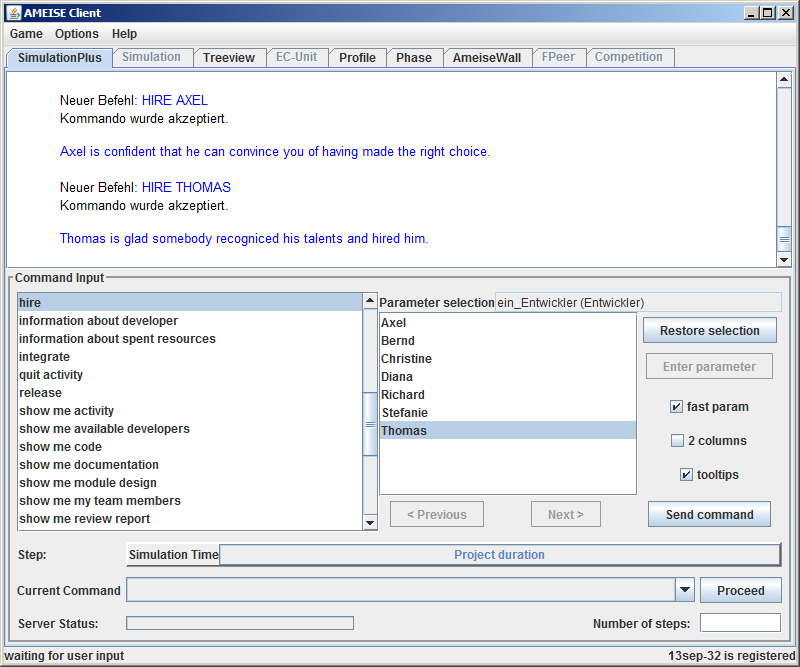Select Christine in the parameter list
Viewport: 800px width, 667px height.
click(407, 359)
